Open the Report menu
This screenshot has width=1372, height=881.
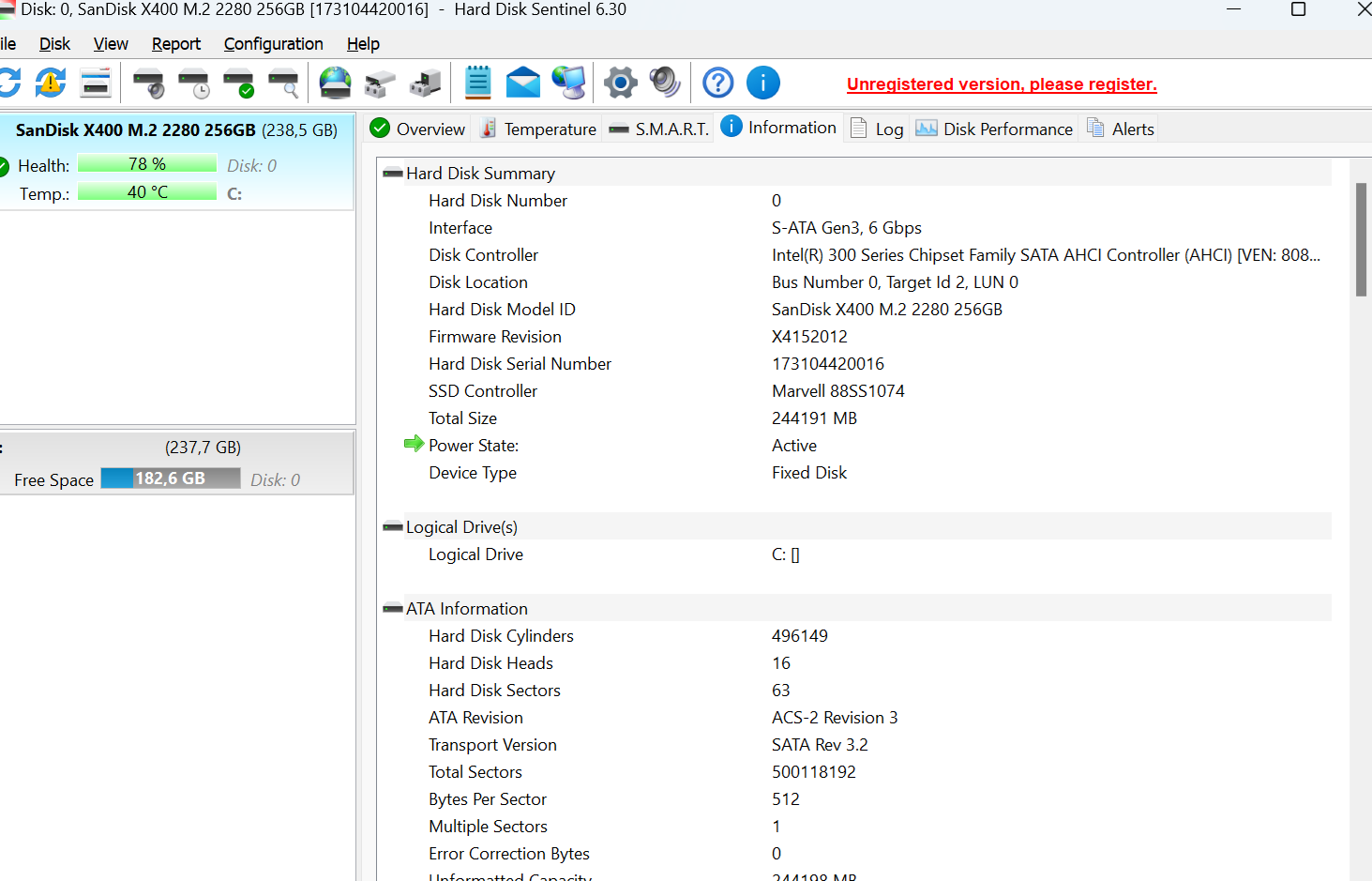(x=176, y=44)
